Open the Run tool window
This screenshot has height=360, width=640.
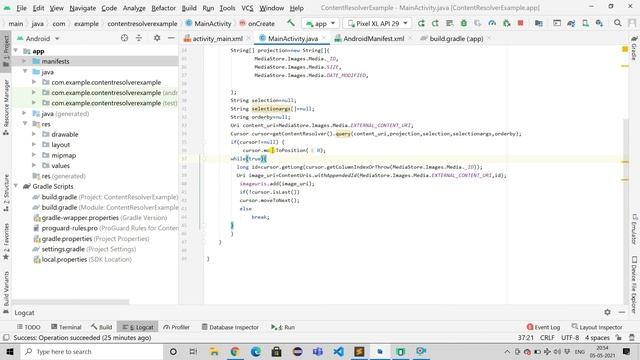point(283,327)
